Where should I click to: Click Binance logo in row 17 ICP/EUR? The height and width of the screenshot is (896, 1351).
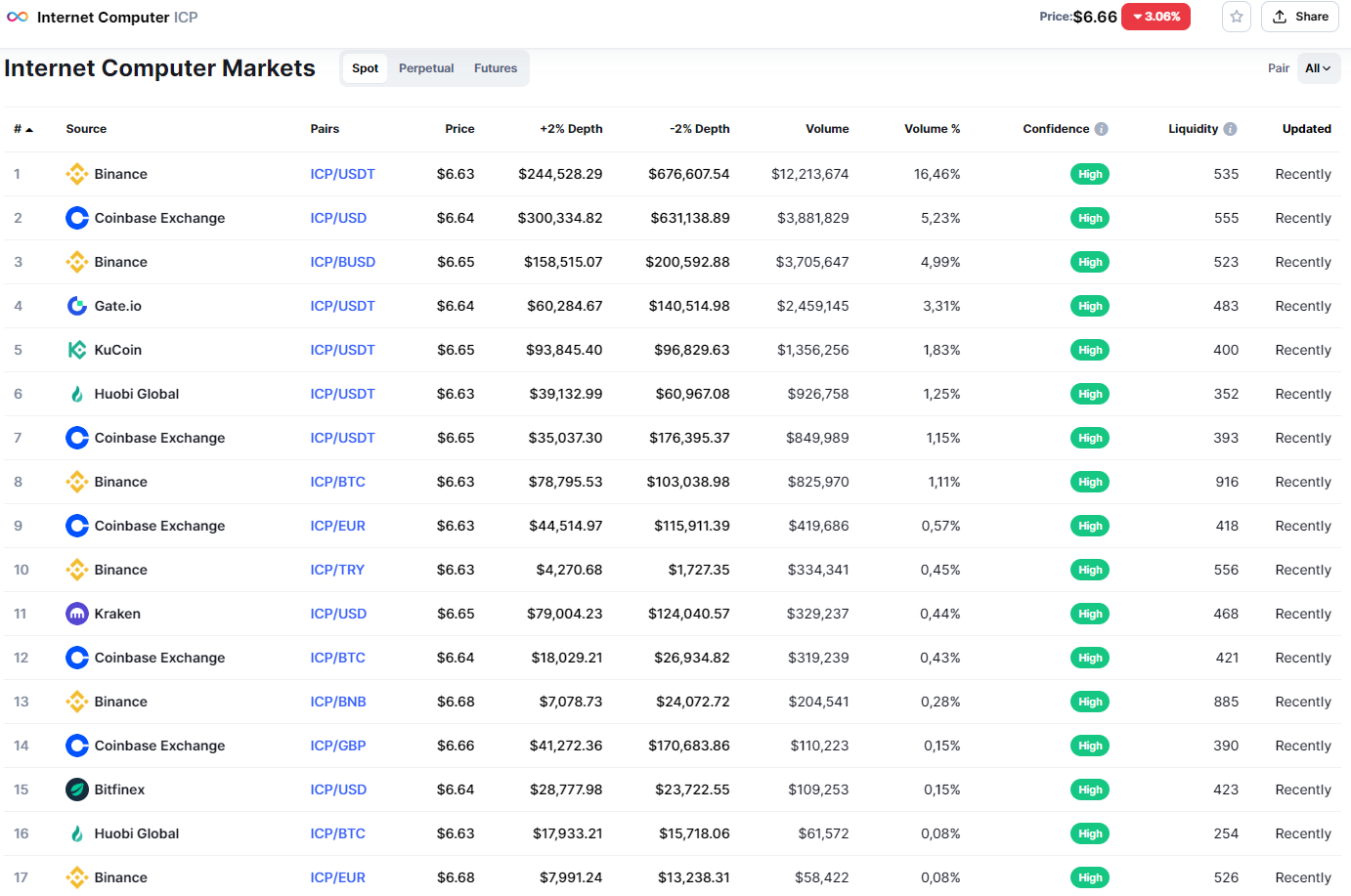(x=77, y=877)
